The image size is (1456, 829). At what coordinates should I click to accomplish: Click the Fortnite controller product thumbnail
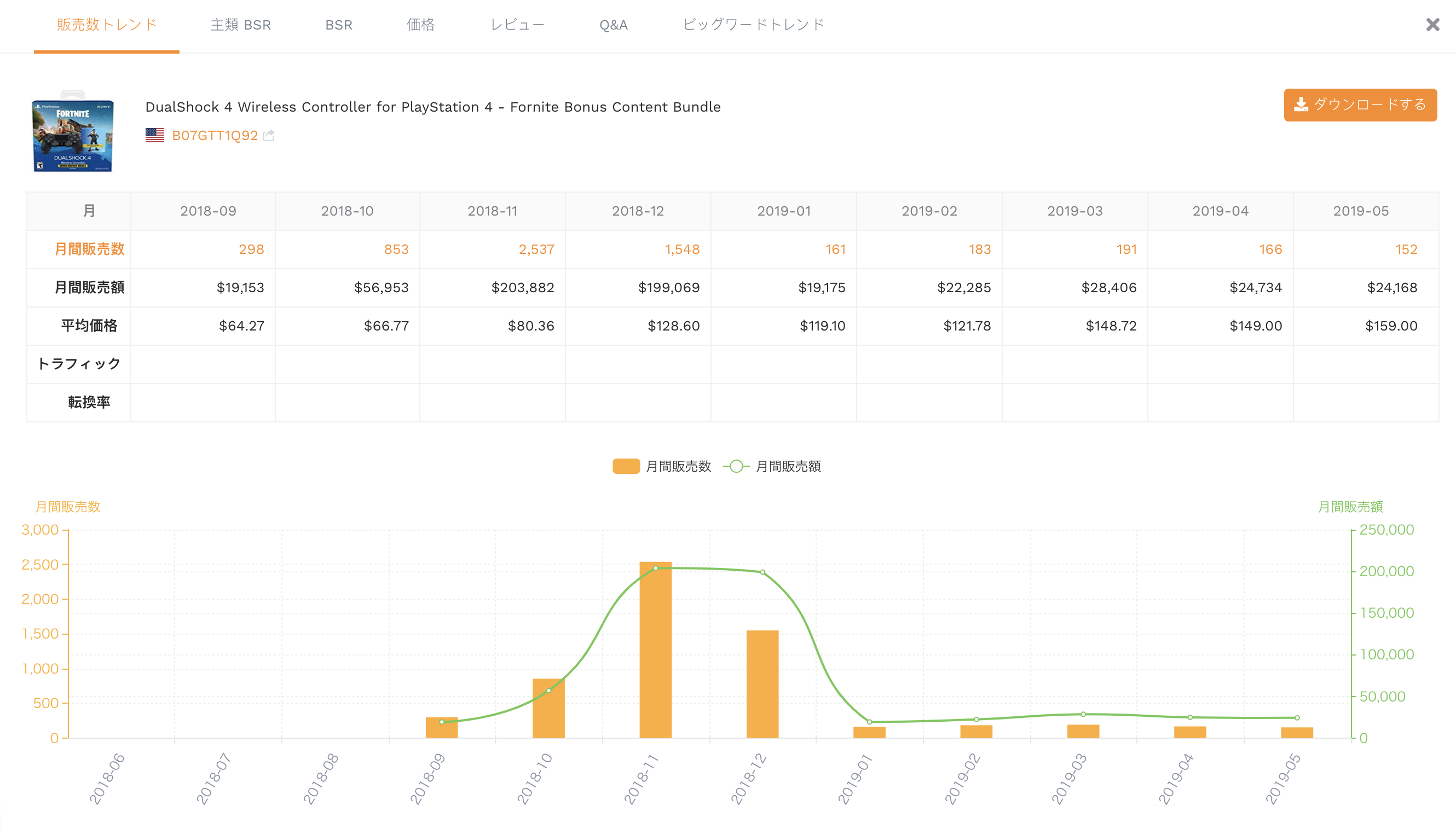[72, 132]
